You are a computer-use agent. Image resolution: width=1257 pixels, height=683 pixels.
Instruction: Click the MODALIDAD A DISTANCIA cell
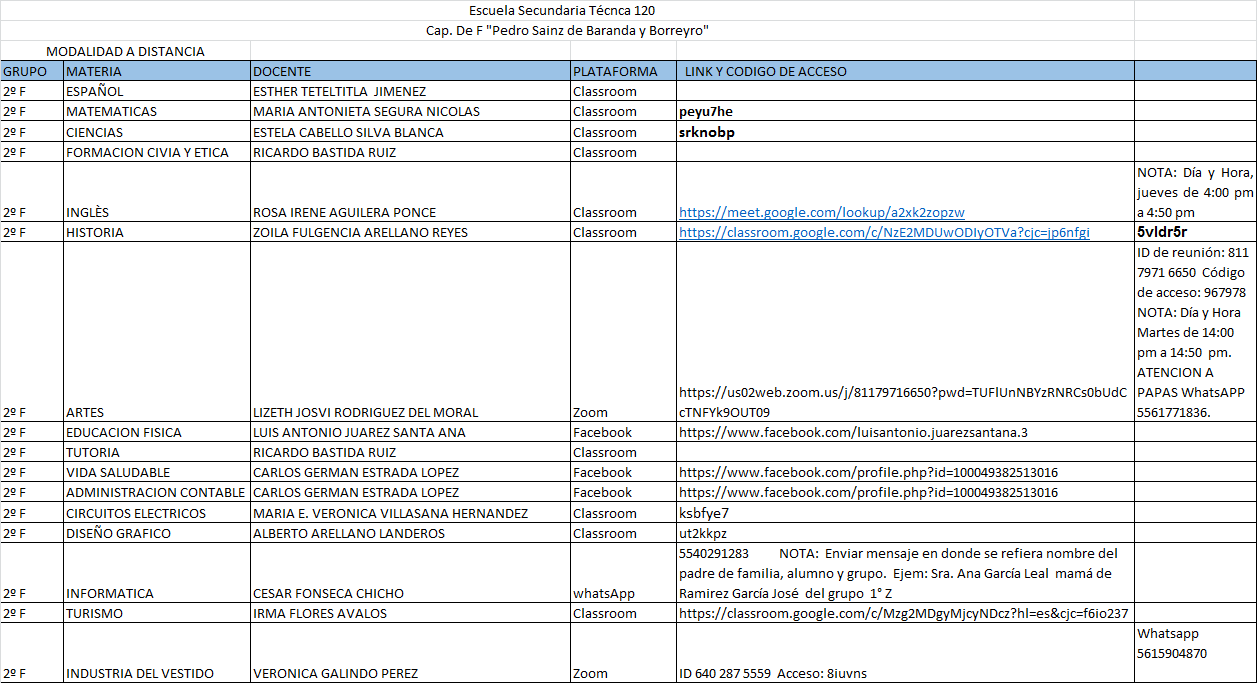tap(125, 51)
